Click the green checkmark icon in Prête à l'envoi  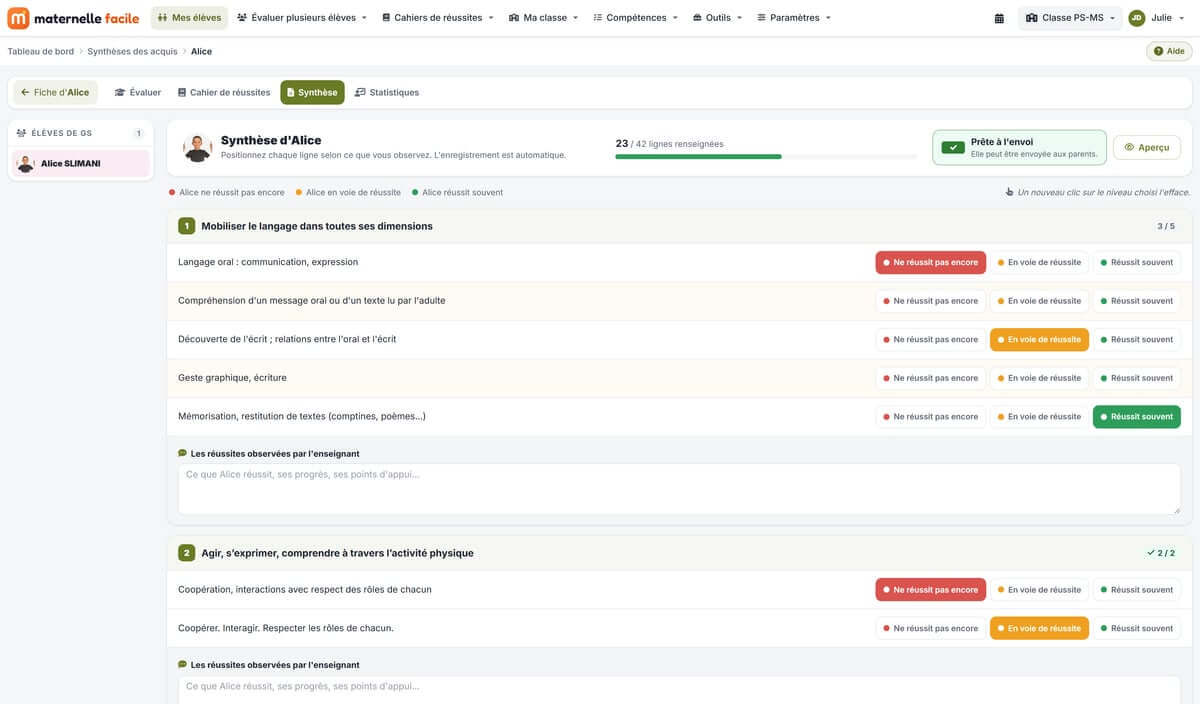pyautogui.click(x=953, y=147)
